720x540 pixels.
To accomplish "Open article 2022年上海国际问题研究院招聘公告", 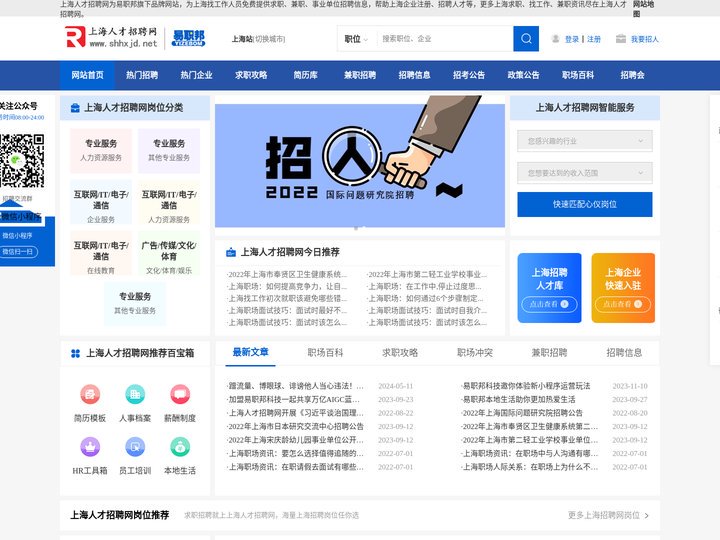I will [x=522, y=413].
